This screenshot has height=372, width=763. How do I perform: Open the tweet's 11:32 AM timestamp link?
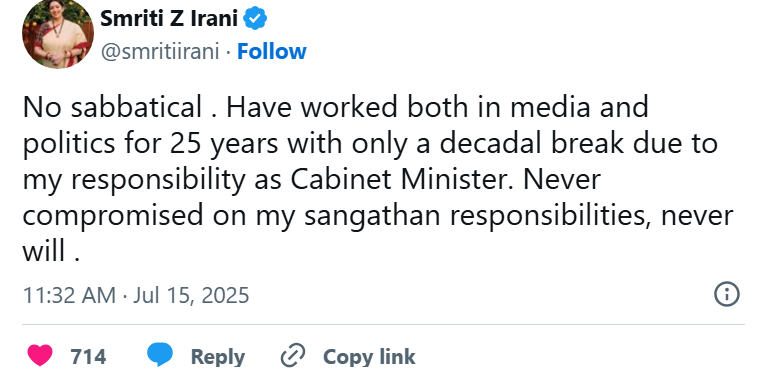(x=70, y=295)
